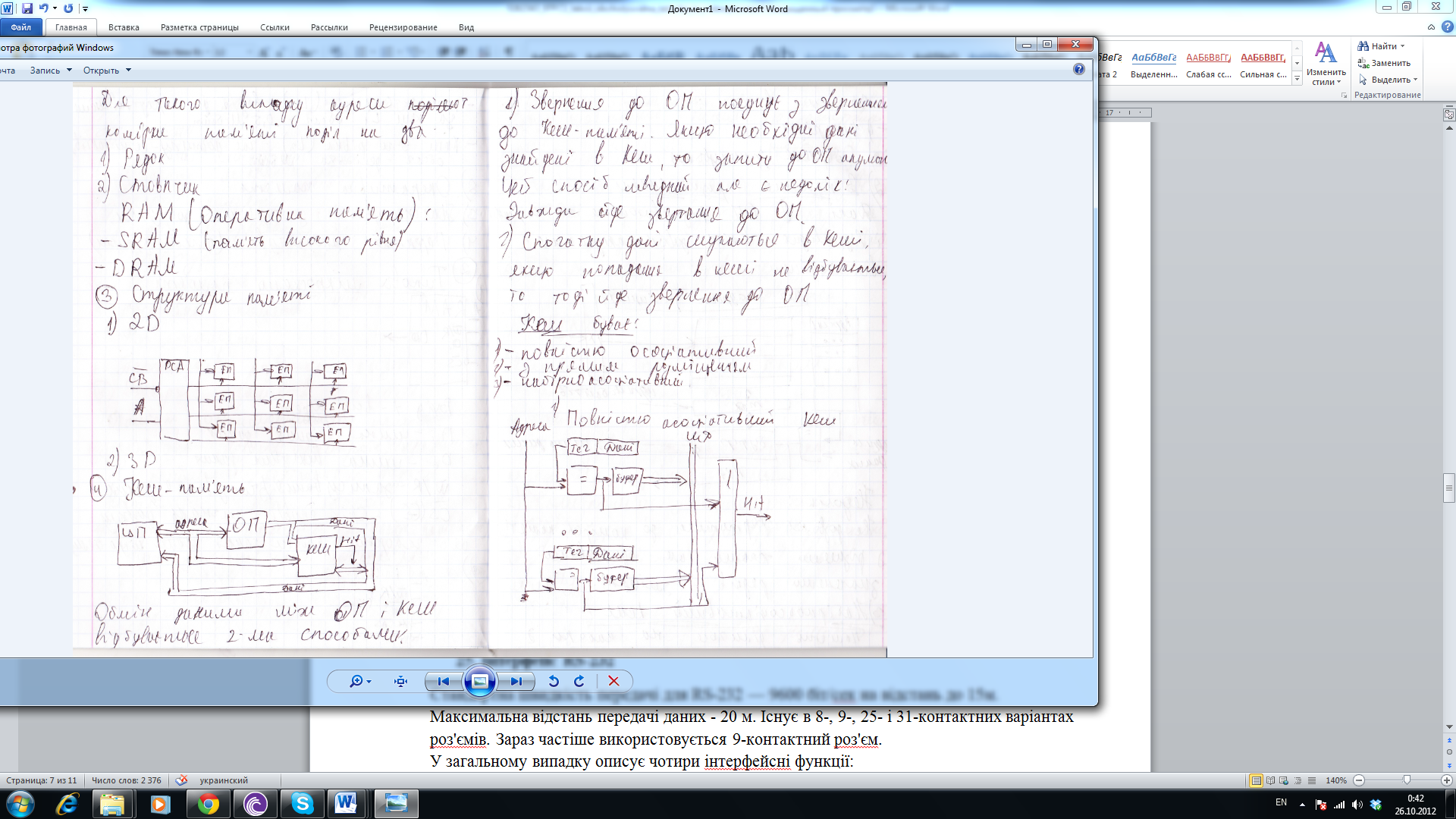Move the styles gallery down one row
The width and height of the screenshot is (1456, 819).
(1298, 64)
